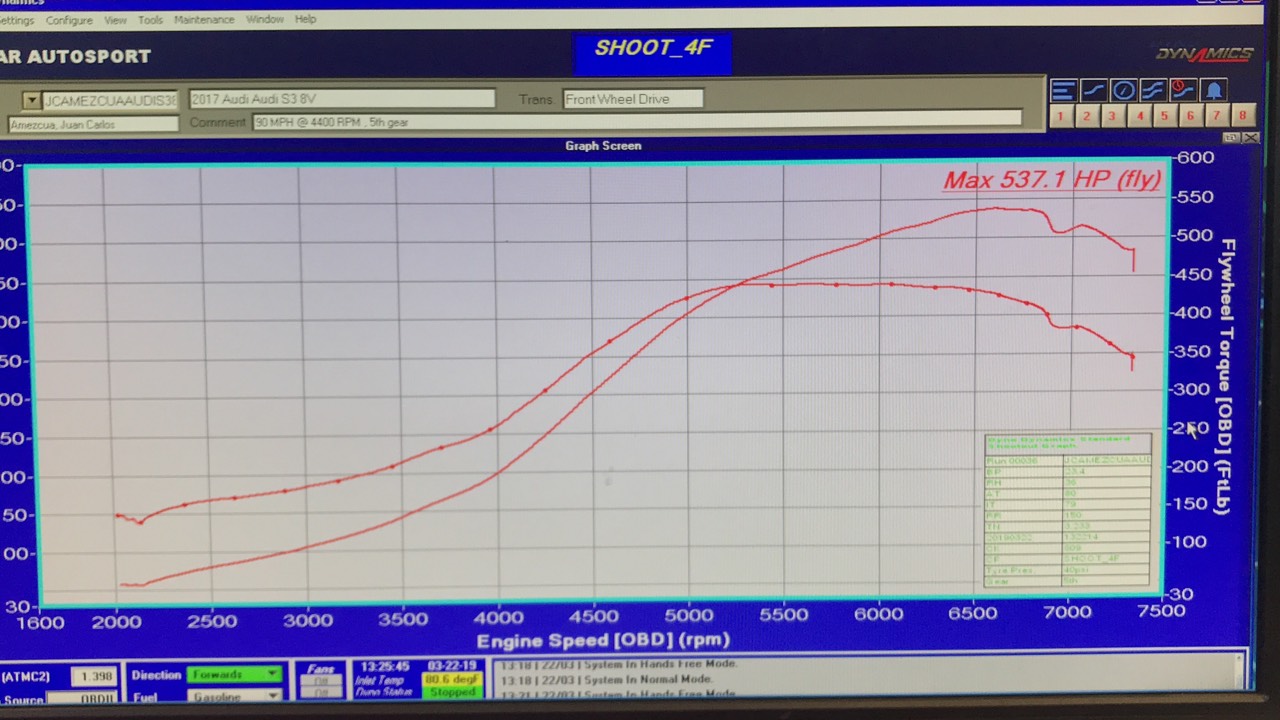
Task: Click the Max 537.1 HP (fly) label
Action: coord(1052,180)
